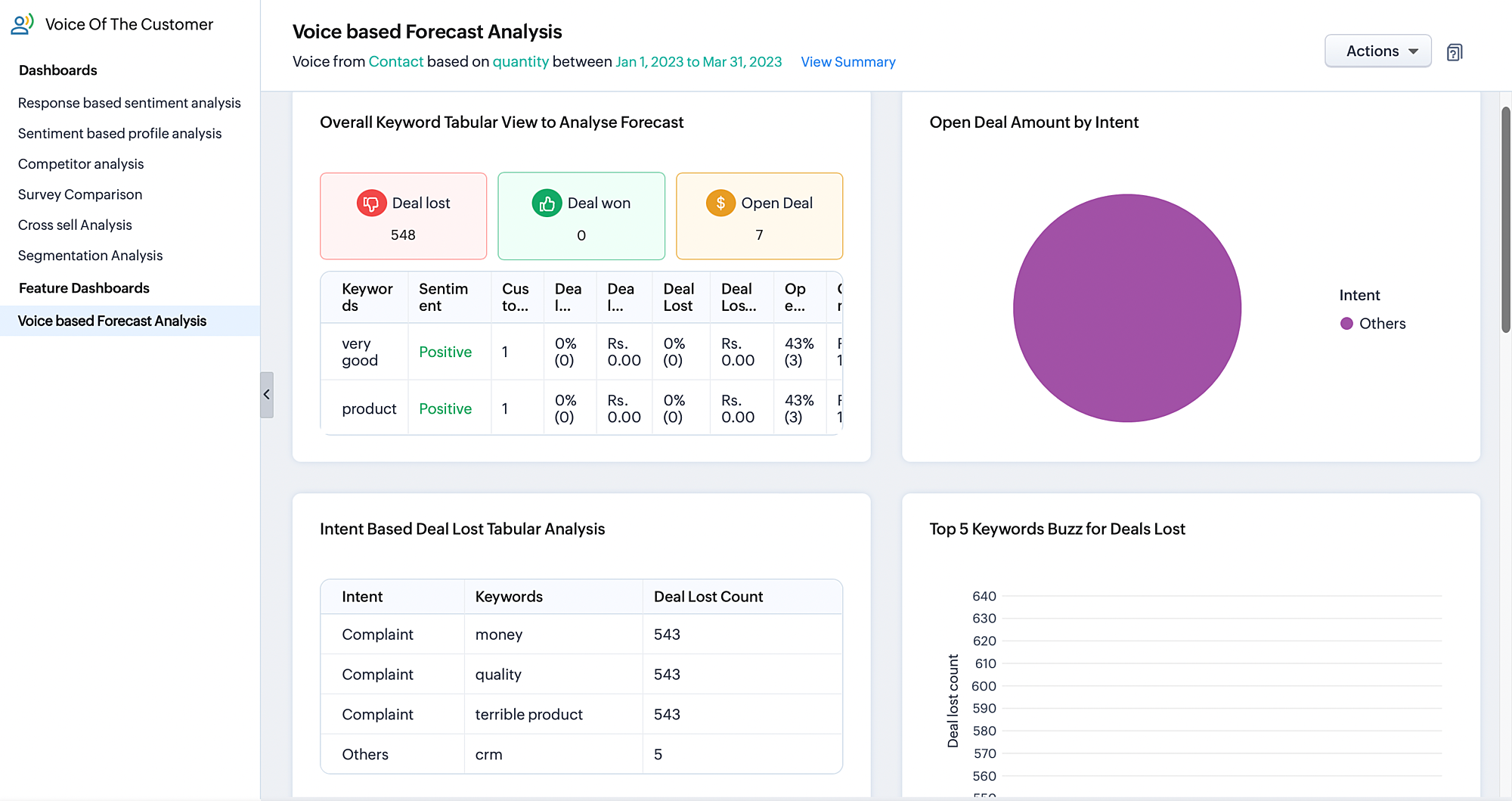Go to Competitor analysis dashboard
Image resolution: width=1512 pixels, height=801 pixels.
coord(81,163)
